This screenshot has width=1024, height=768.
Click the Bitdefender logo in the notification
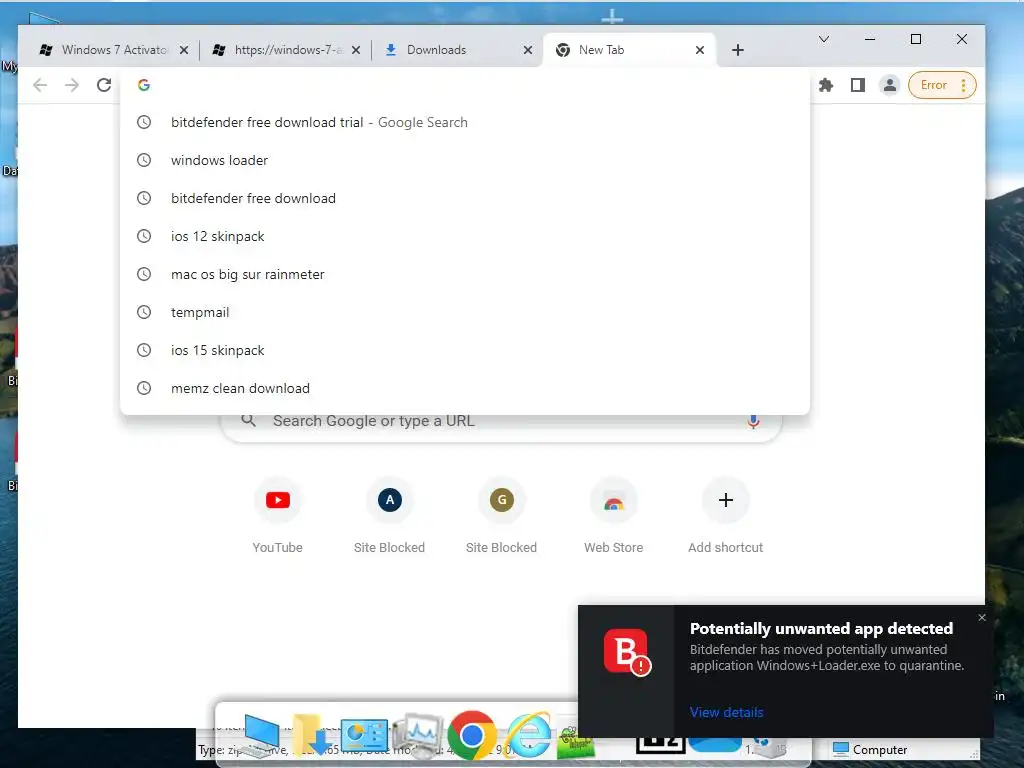pos(627,652)
